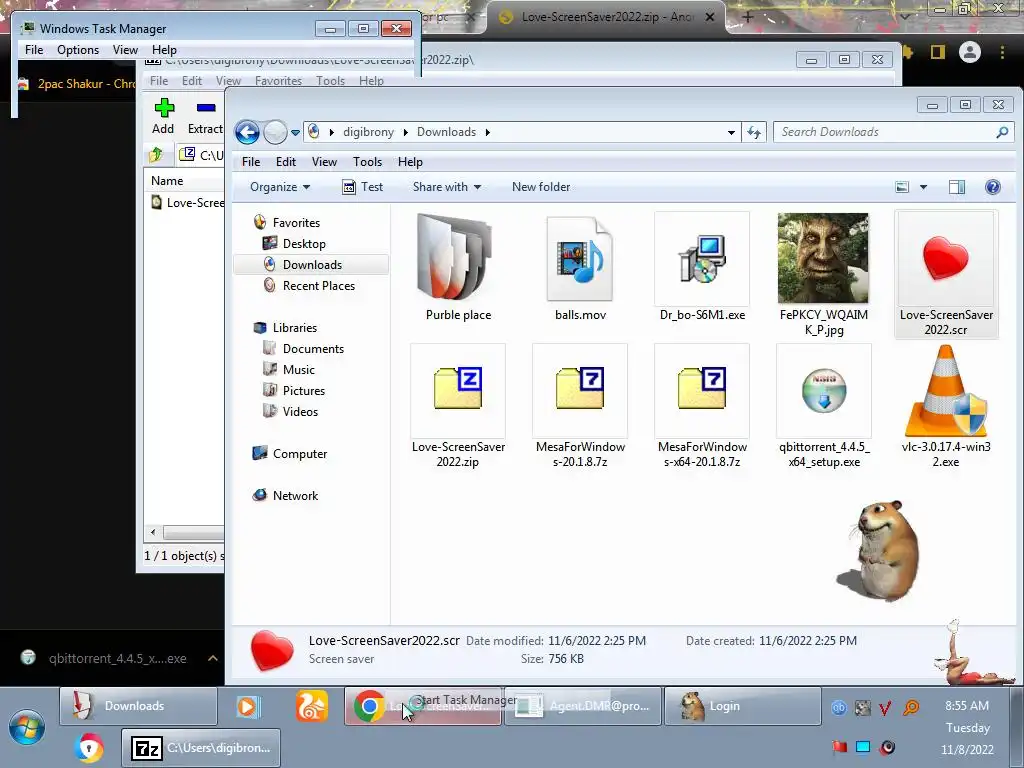Open Explorer help question mark icon

(993, 187)
